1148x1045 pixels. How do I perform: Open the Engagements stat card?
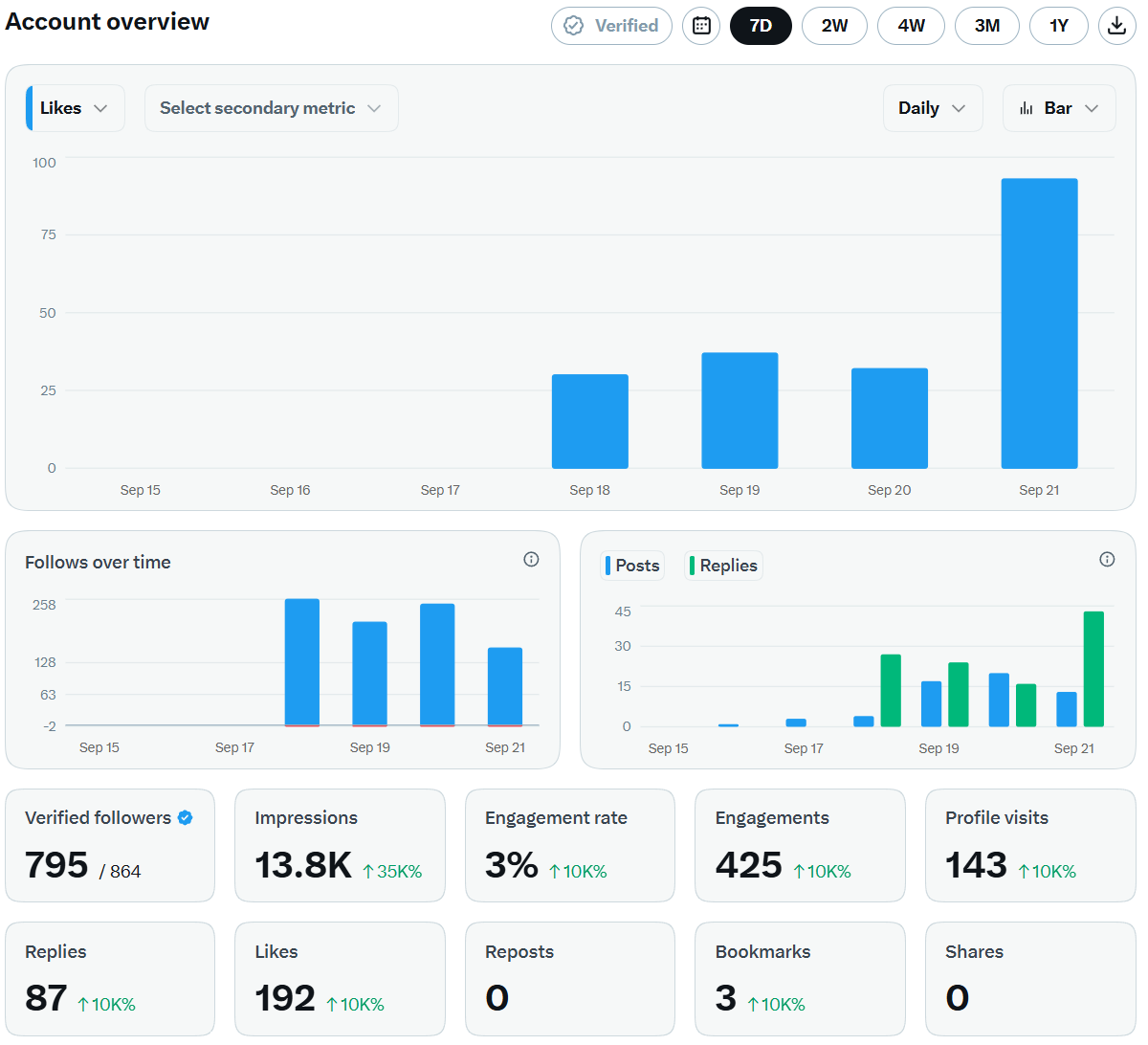[800, 845]
